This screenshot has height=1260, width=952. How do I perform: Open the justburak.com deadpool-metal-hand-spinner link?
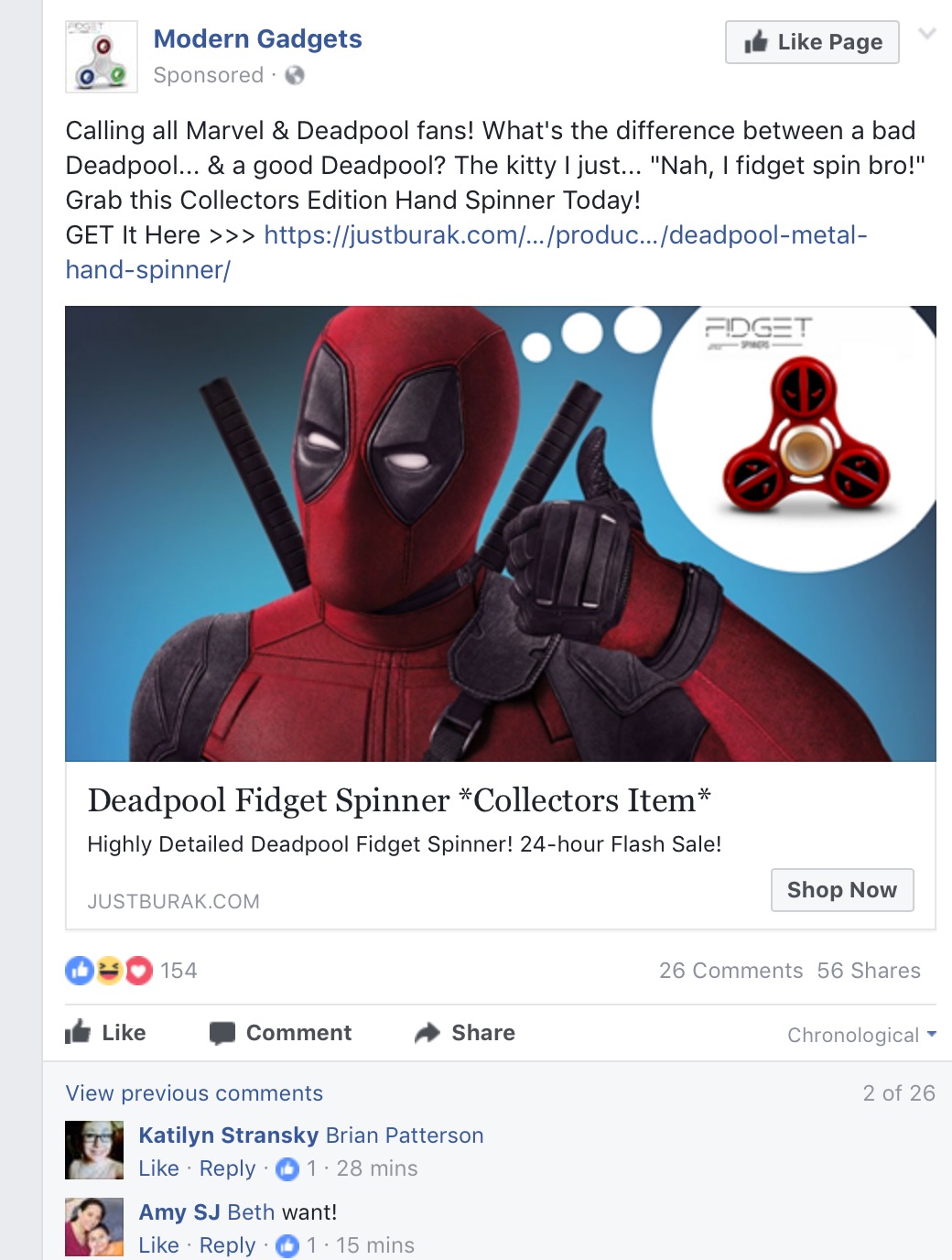tap(467, 252)
